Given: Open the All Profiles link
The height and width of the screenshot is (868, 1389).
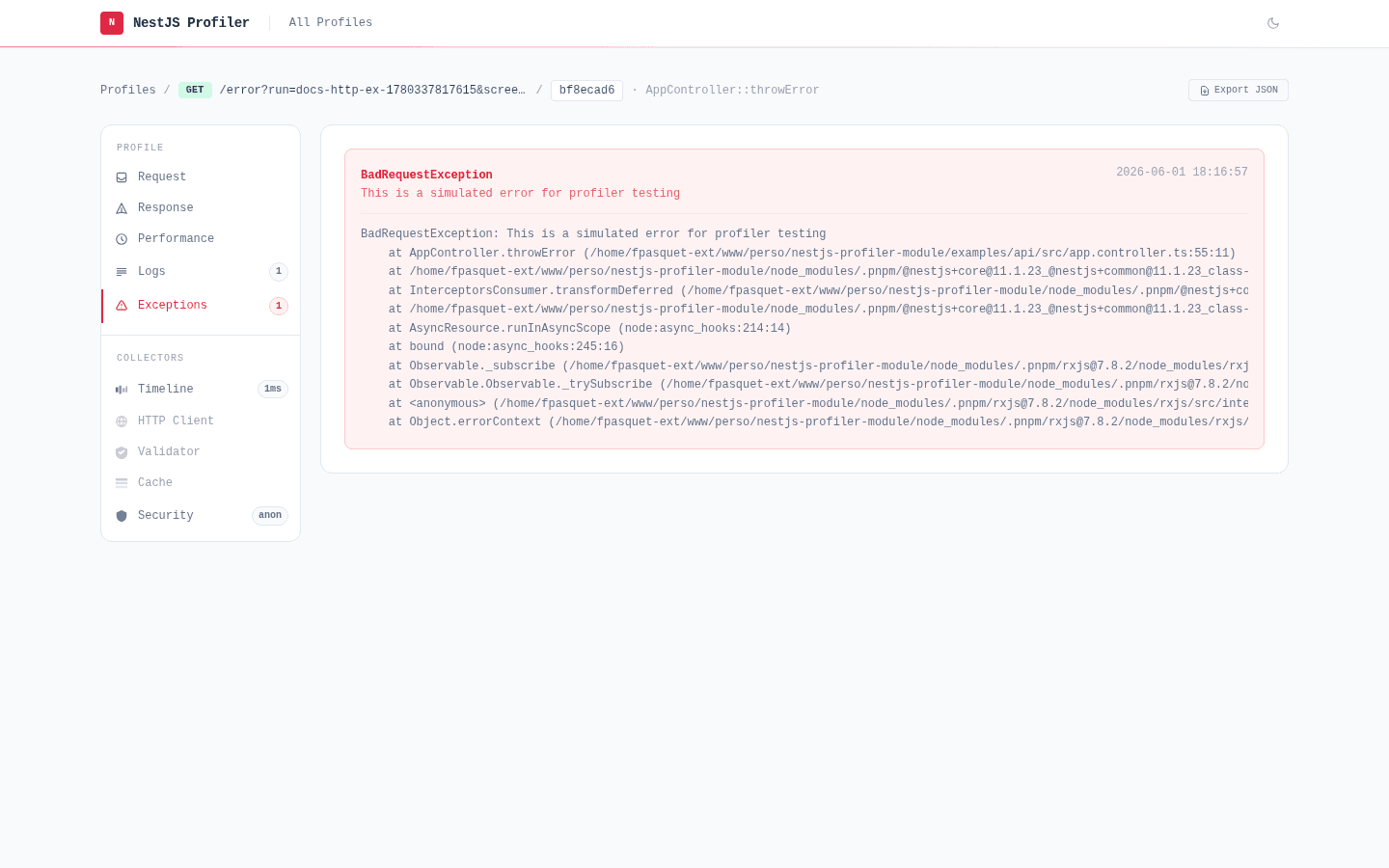Looking at the screenshot, I should coord(330,22).
